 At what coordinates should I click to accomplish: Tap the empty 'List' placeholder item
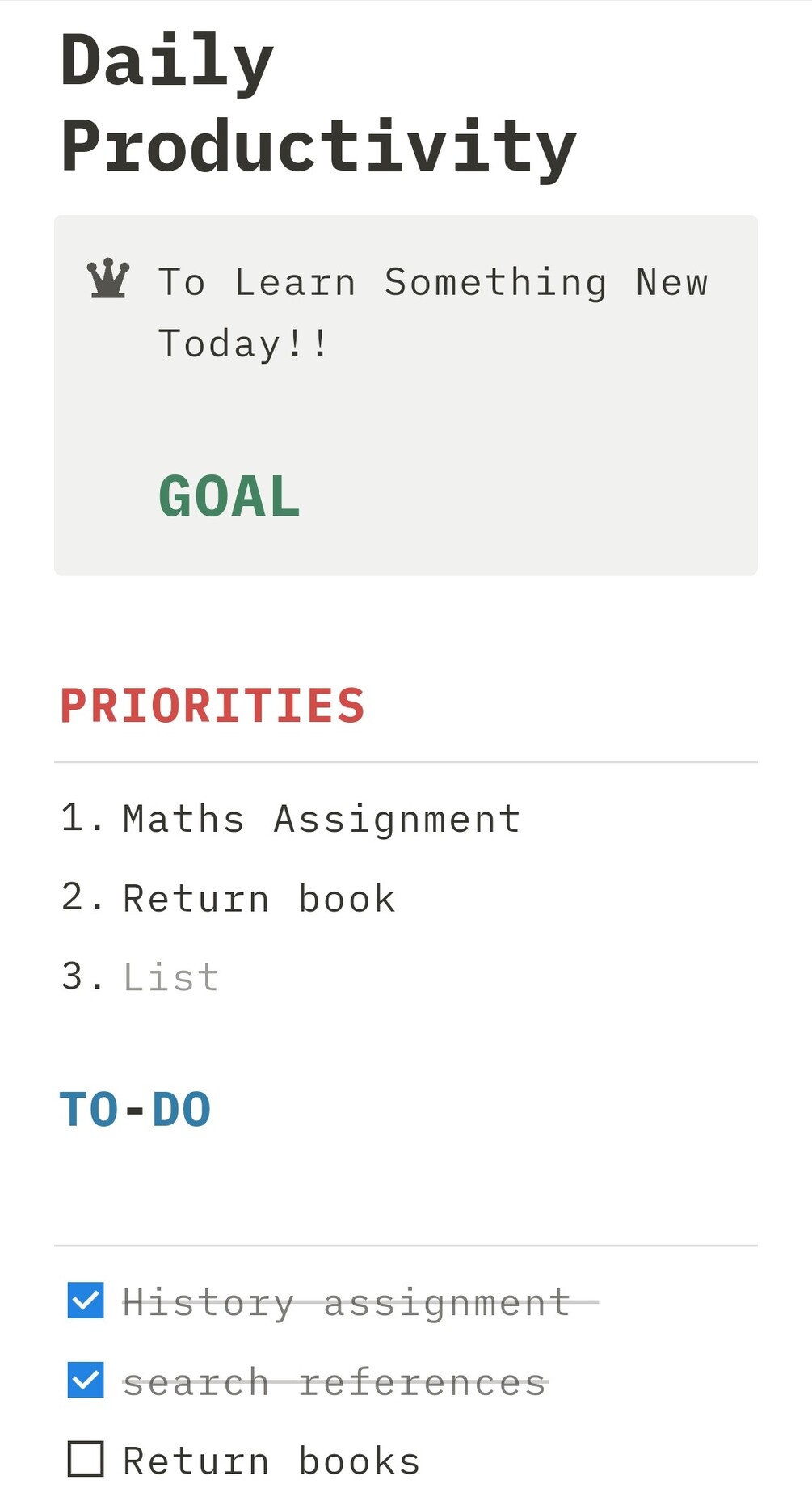click(x=171, y=978)
